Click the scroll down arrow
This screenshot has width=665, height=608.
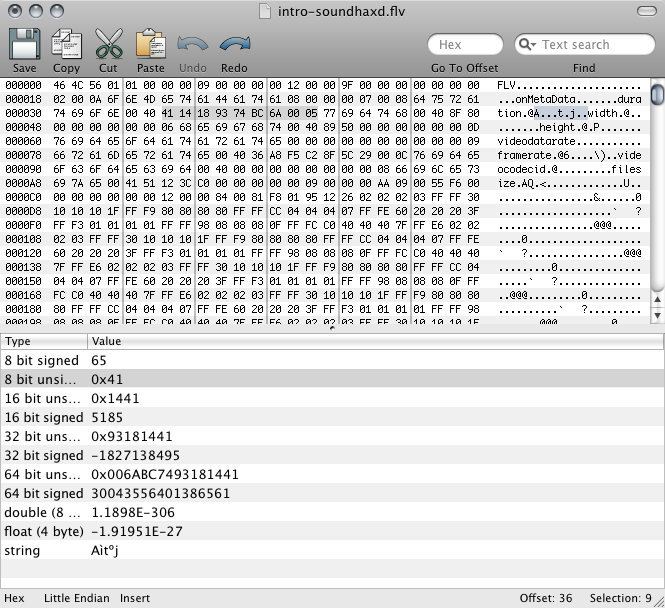657,315
